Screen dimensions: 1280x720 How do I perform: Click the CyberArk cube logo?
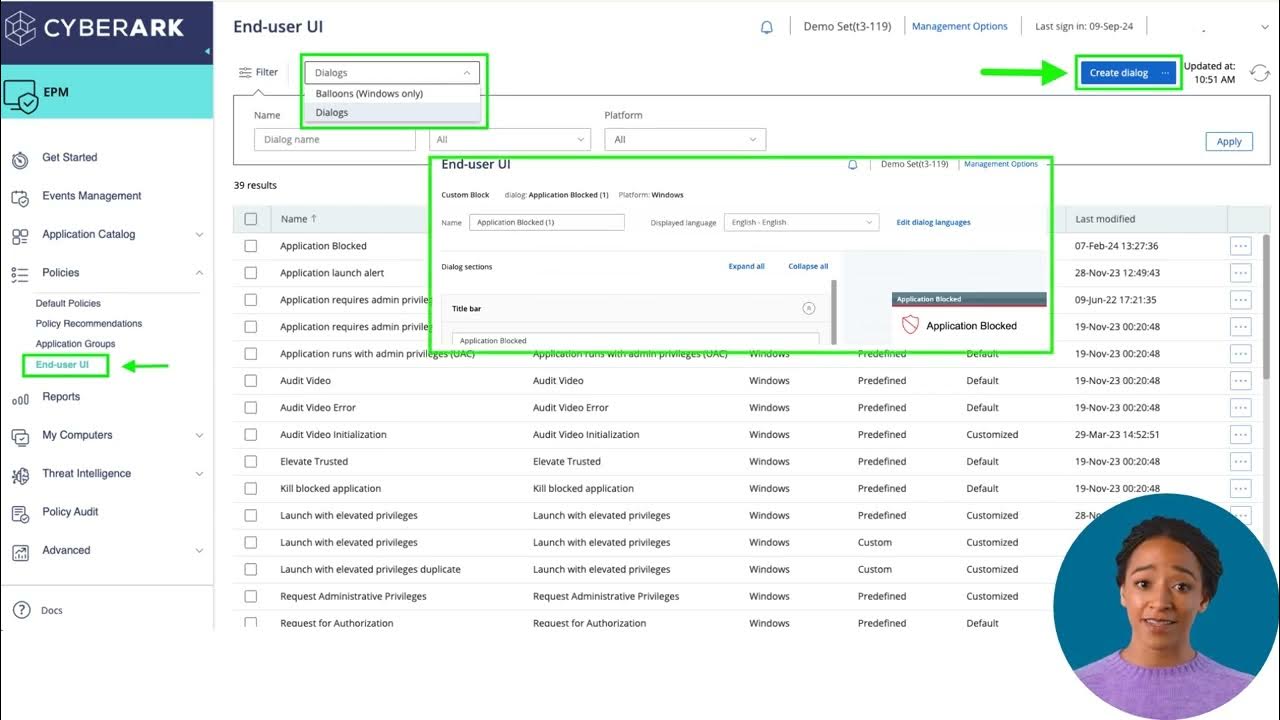pos(21,28)
